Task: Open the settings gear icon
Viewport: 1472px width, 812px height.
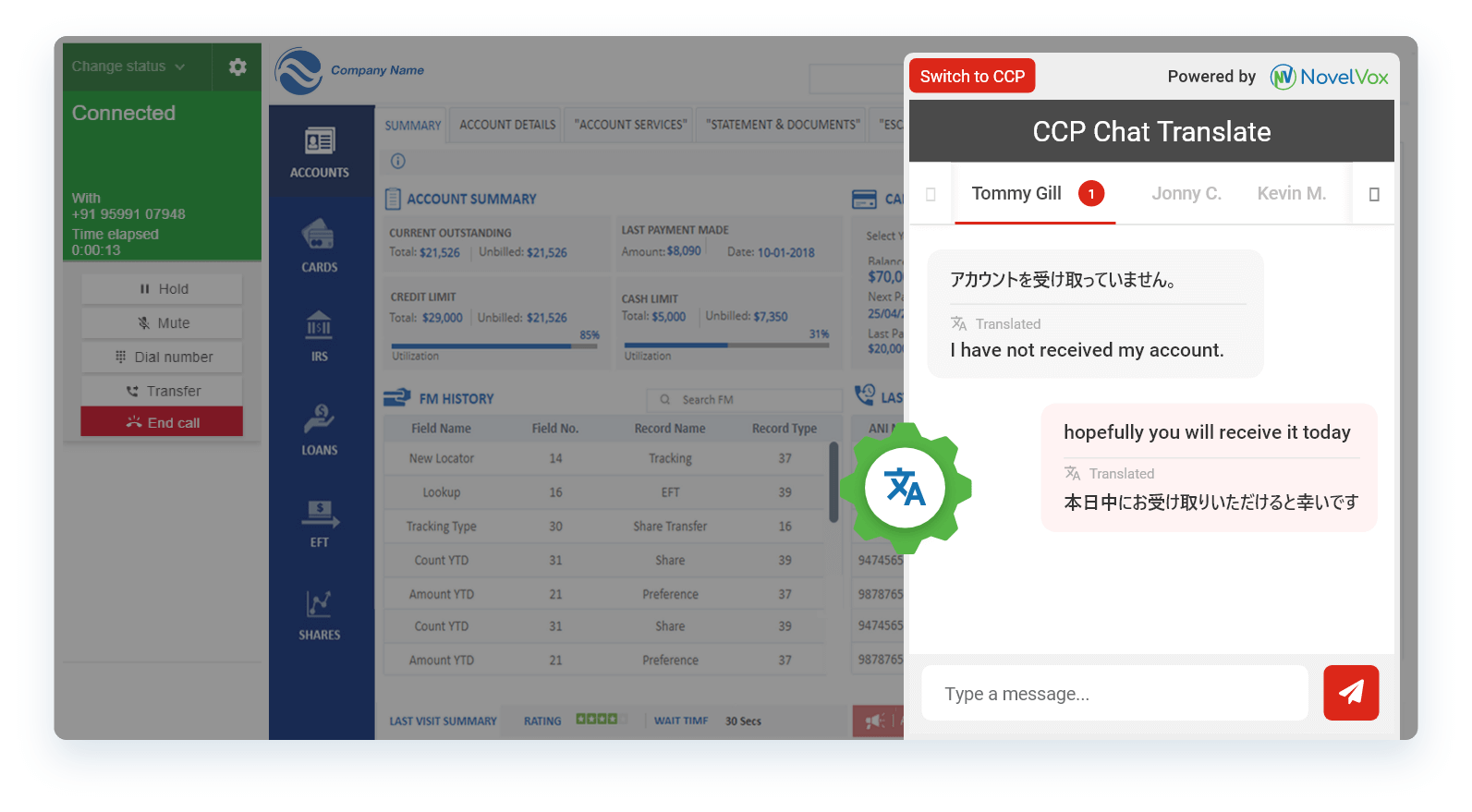Action: [x=237, y=67]
